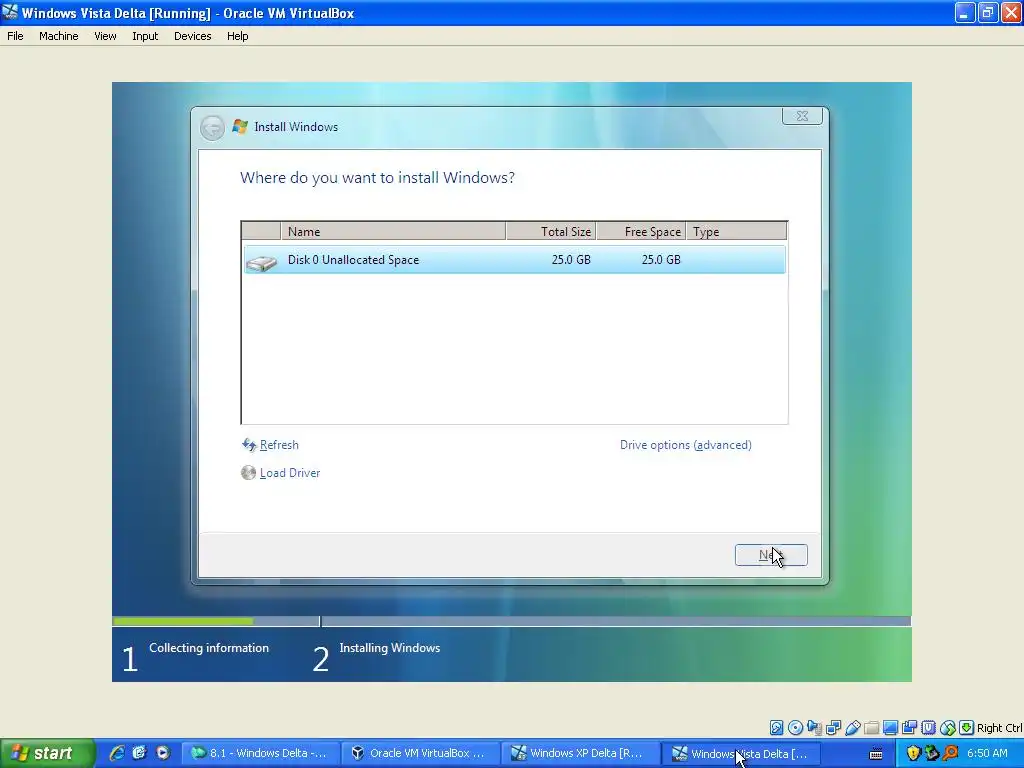Open the View menu
Screen dimensions: 1024x768
[x=105, y=36]
